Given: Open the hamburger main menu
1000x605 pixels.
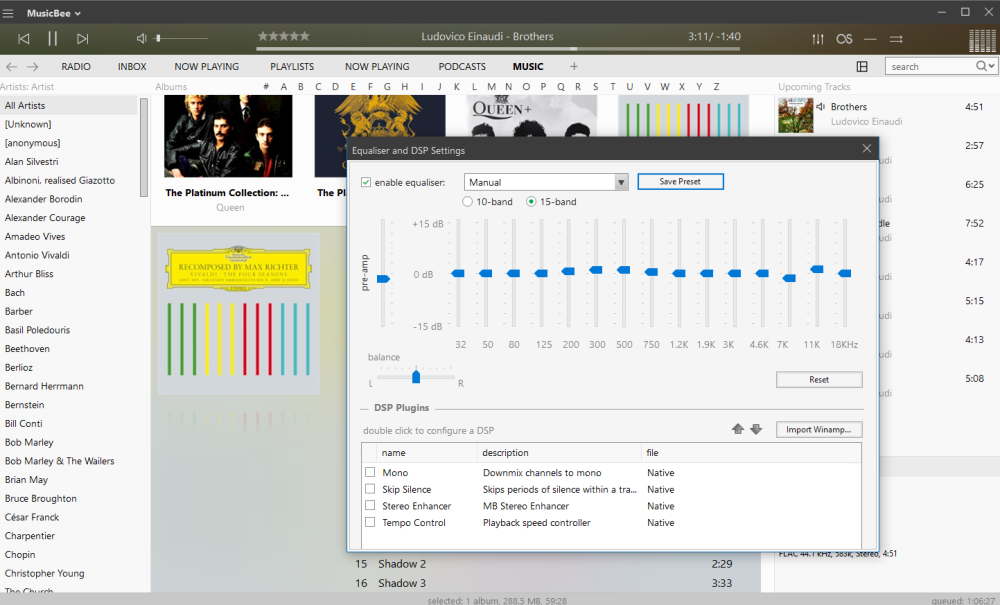Looking at the screenshot, I should click(x=8, y=13).
